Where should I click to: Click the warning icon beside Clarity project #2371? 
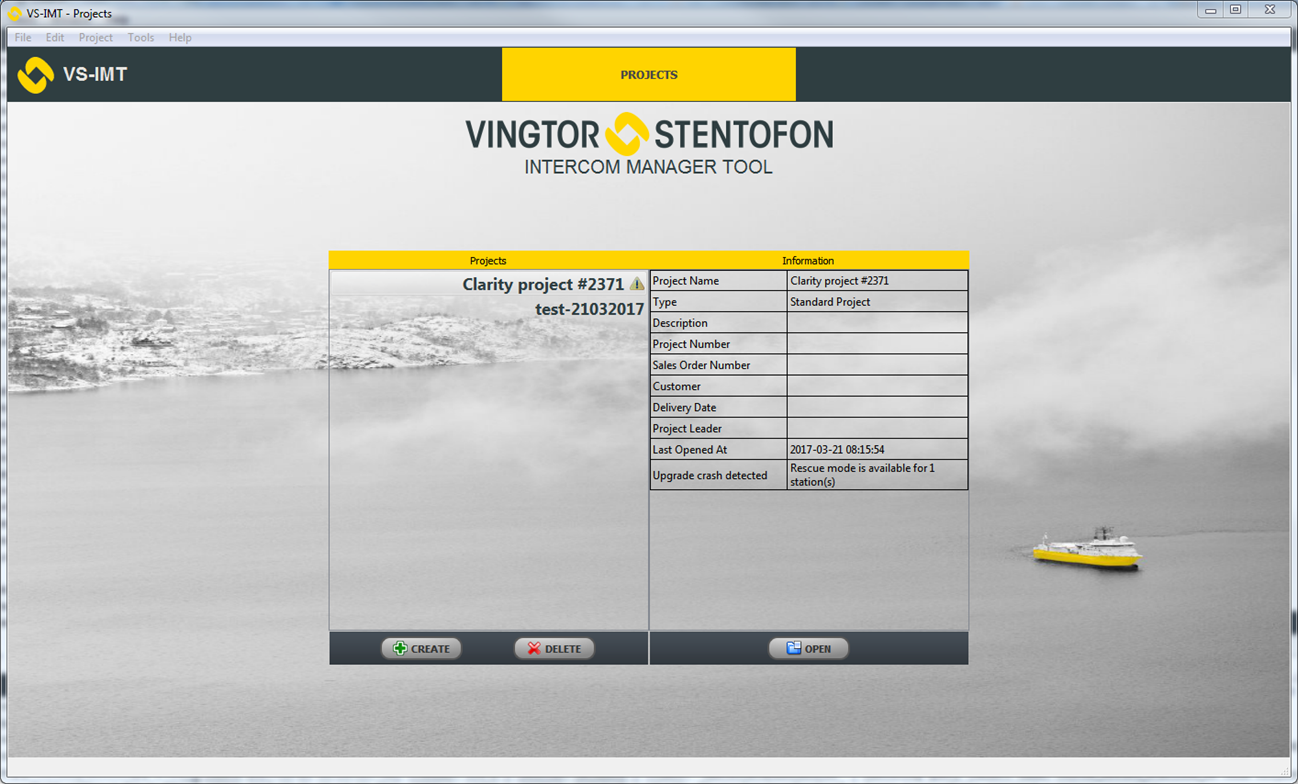[637, 284]
